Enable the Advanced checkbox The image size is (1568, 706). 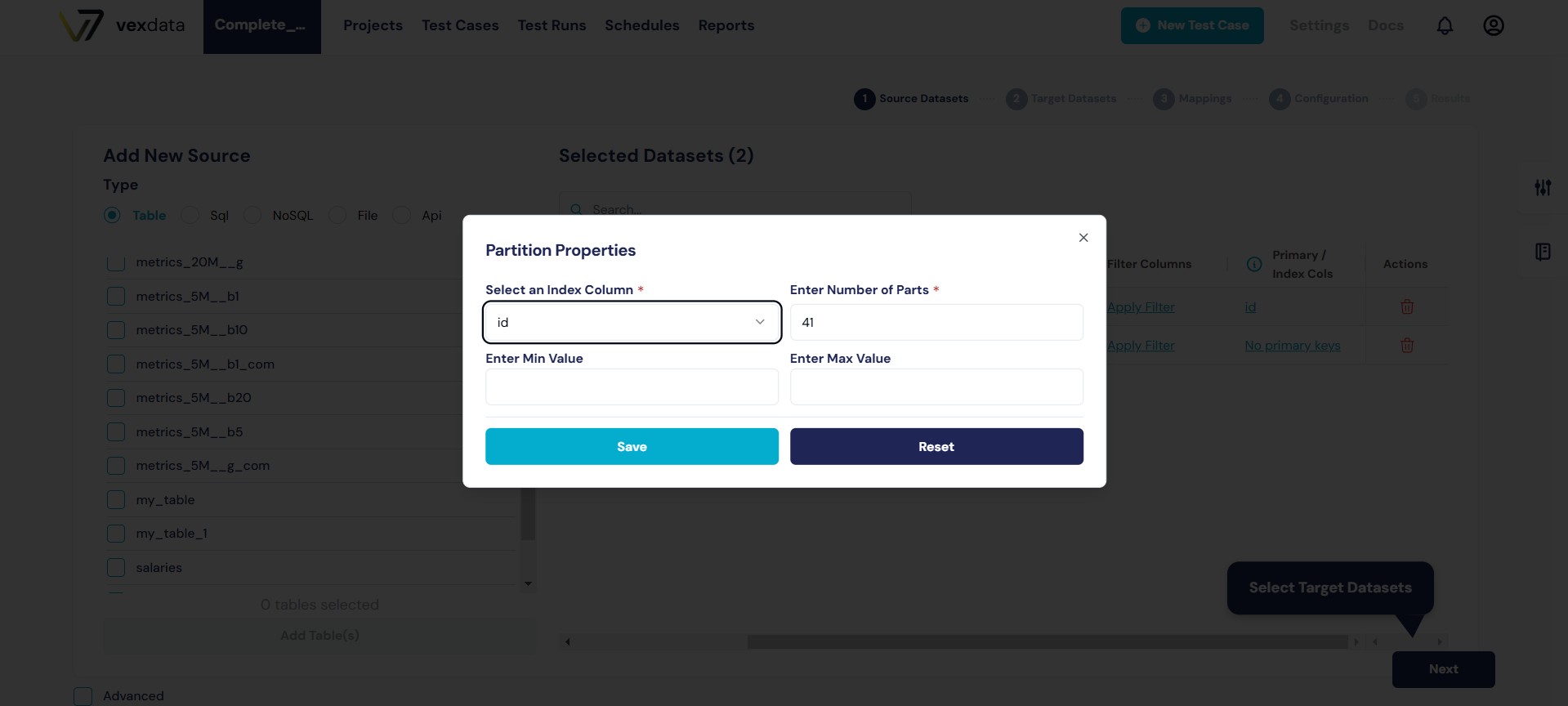[x=83, y=696]
